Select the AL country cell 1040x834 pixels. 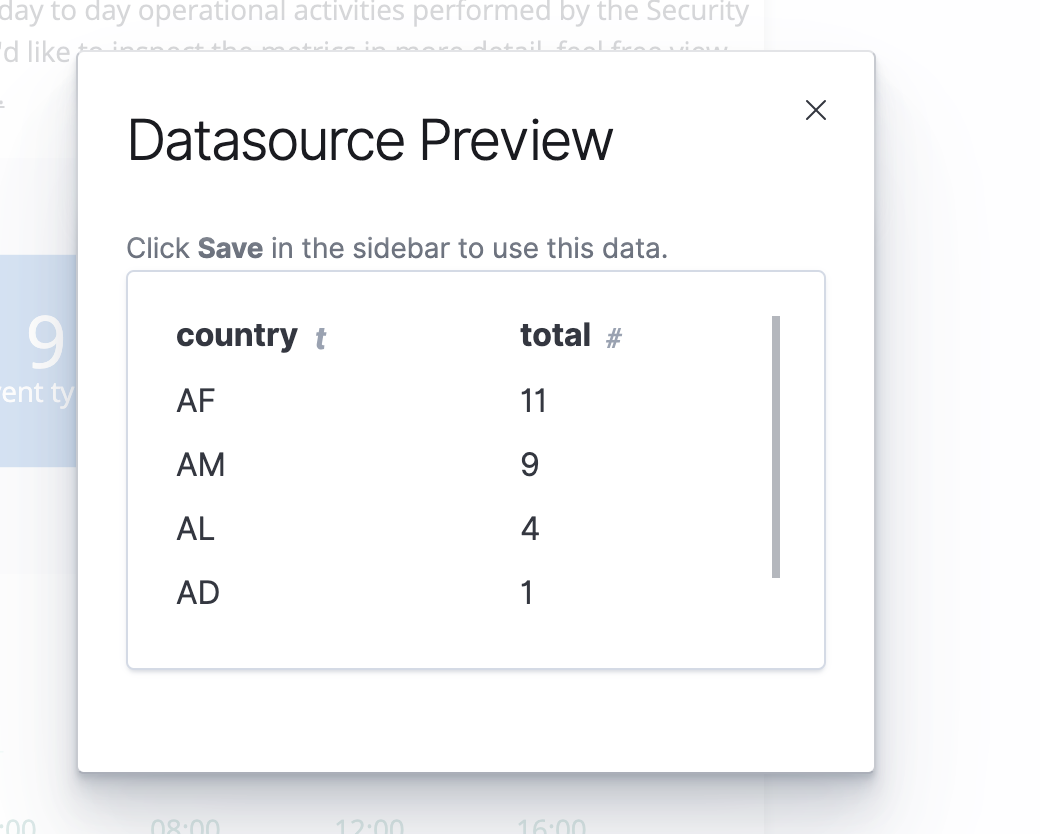(x=196, y=529)
